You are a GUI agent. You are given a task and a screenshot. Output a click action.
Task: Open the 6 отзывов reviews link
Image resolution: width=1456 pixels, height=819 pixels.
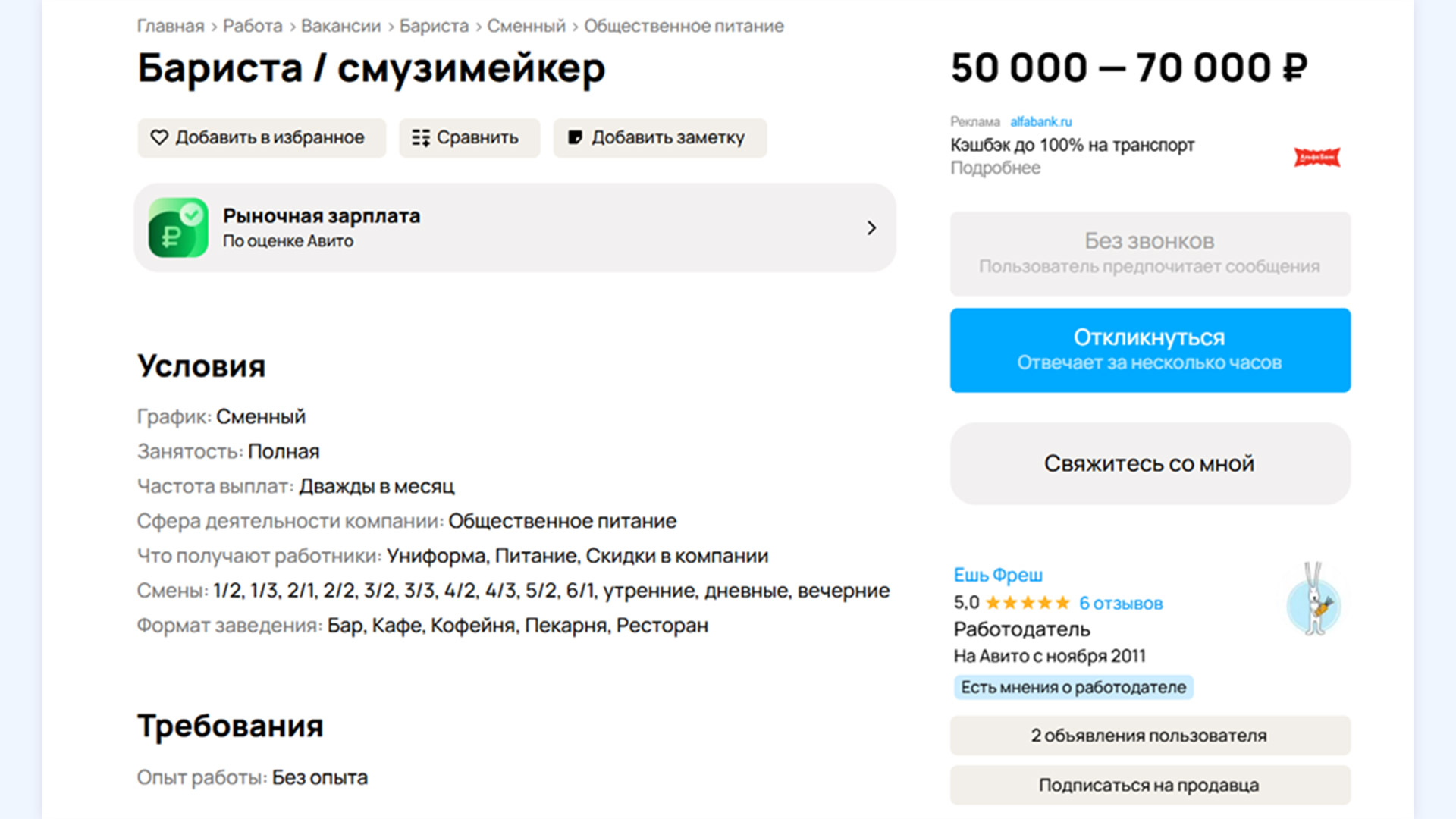[1121, 603]
